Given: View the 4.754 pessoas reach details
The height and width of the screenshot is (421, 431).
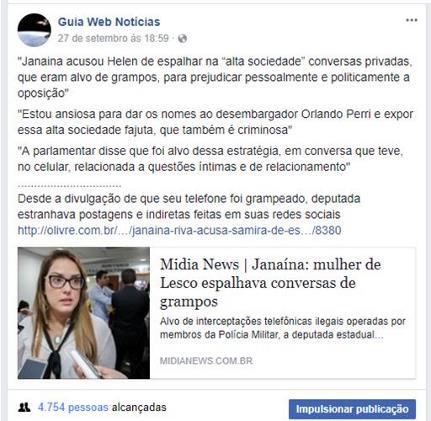Looking at the screenshot, I should pyautogui.click(x=73, y=407).
